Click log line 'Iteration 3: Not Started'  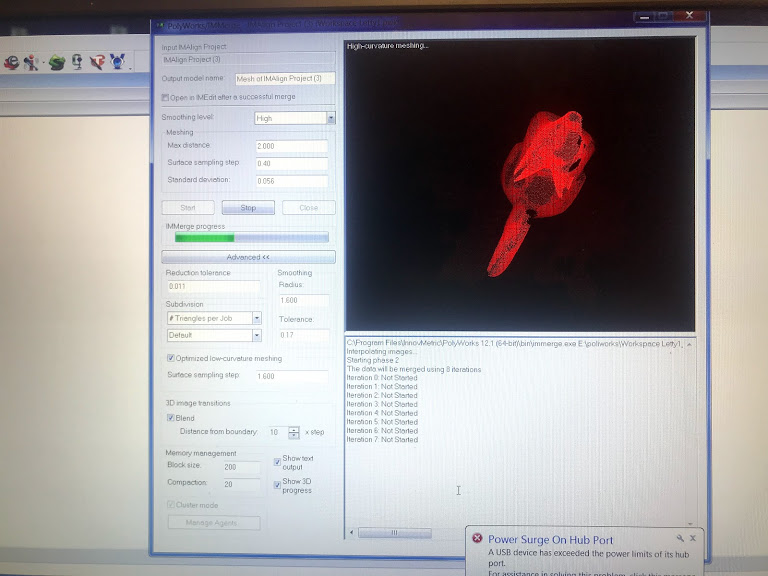[382, 404]
